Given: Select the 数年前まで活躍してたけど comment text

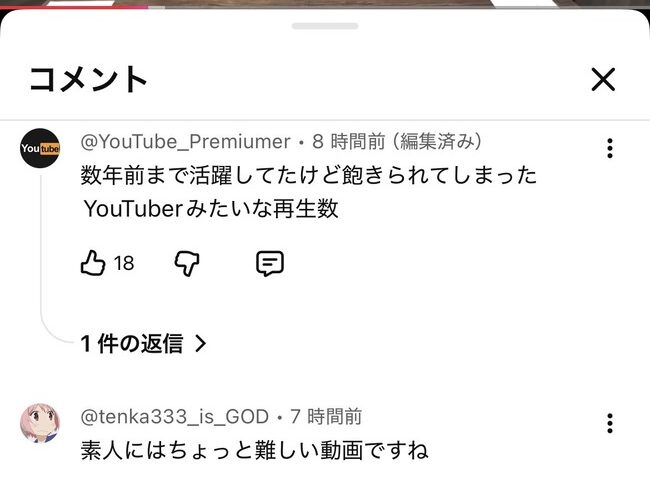Looking at the screenshot, I should [x=309, y=192].
